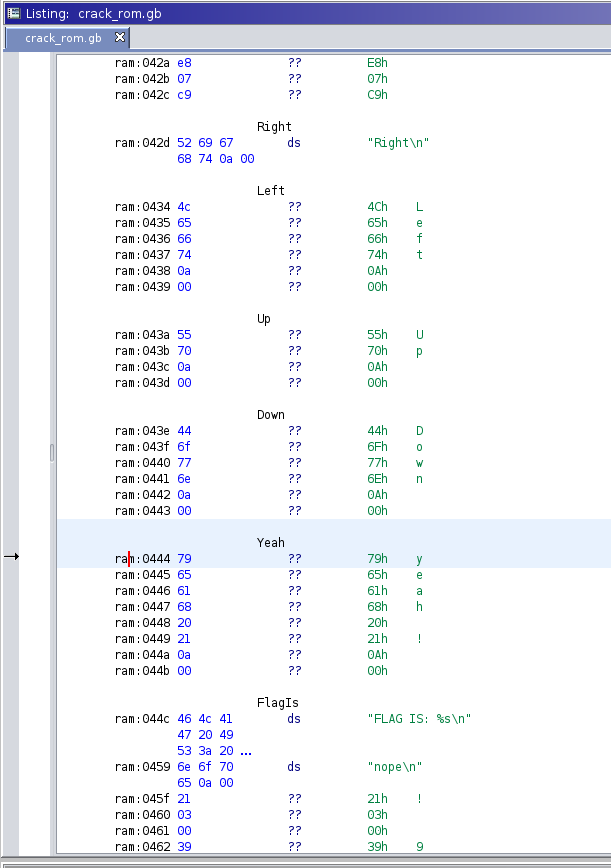Click address ram:042d
Screen dimensions: 611x868
(142, 143)
